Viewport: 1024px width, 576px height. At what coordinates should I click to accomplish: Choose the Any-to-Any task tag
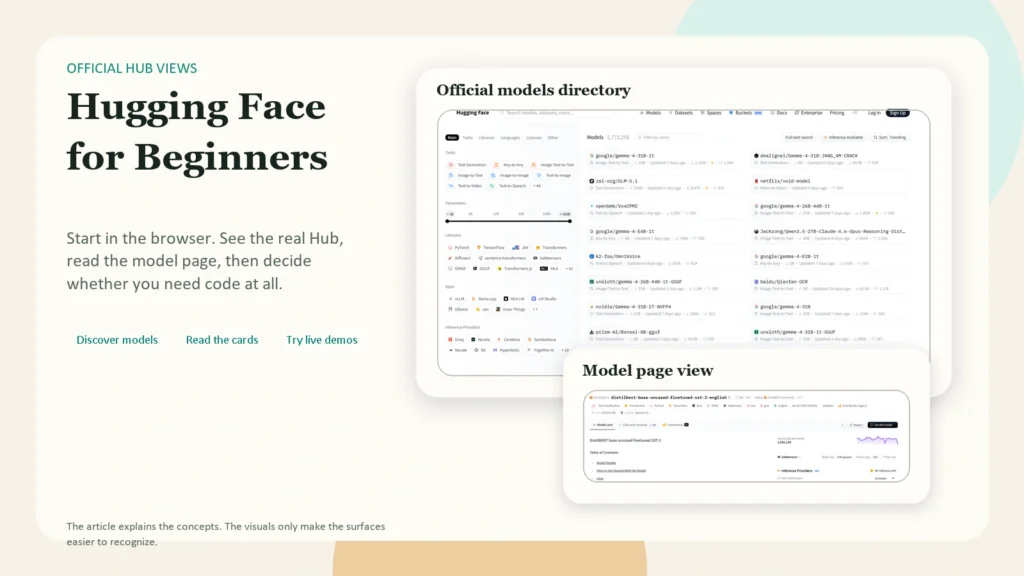coord(509,165)
